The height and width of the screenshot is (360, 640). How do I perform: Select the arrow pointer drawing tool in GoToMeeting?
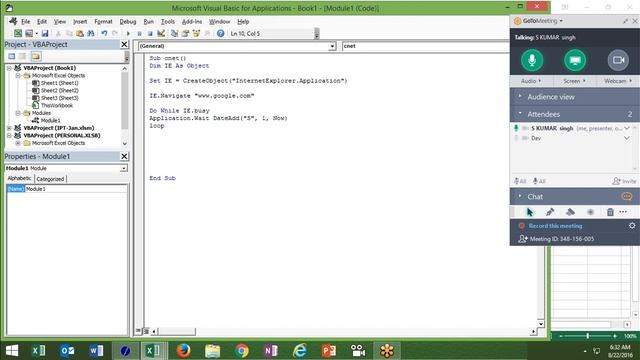pos(530,212)
